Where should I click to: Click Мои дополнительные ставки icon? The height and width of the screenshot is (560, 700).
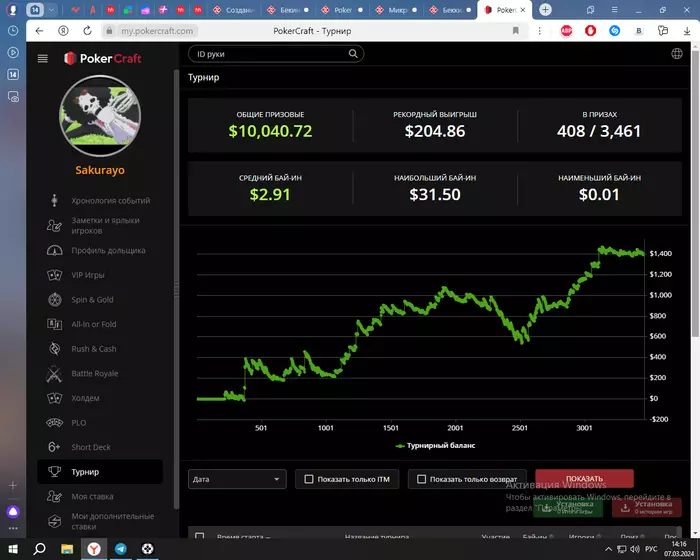coord(54,521)
